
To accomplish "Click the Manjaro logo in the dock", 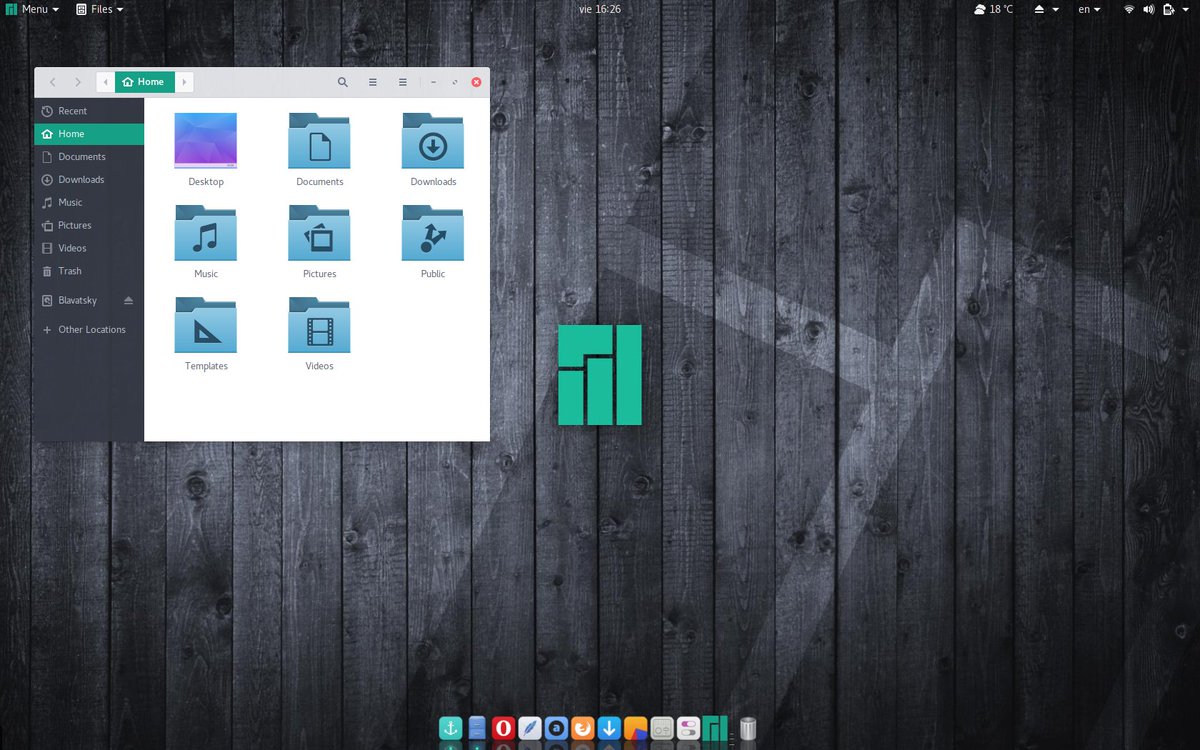I will point(714,728).
